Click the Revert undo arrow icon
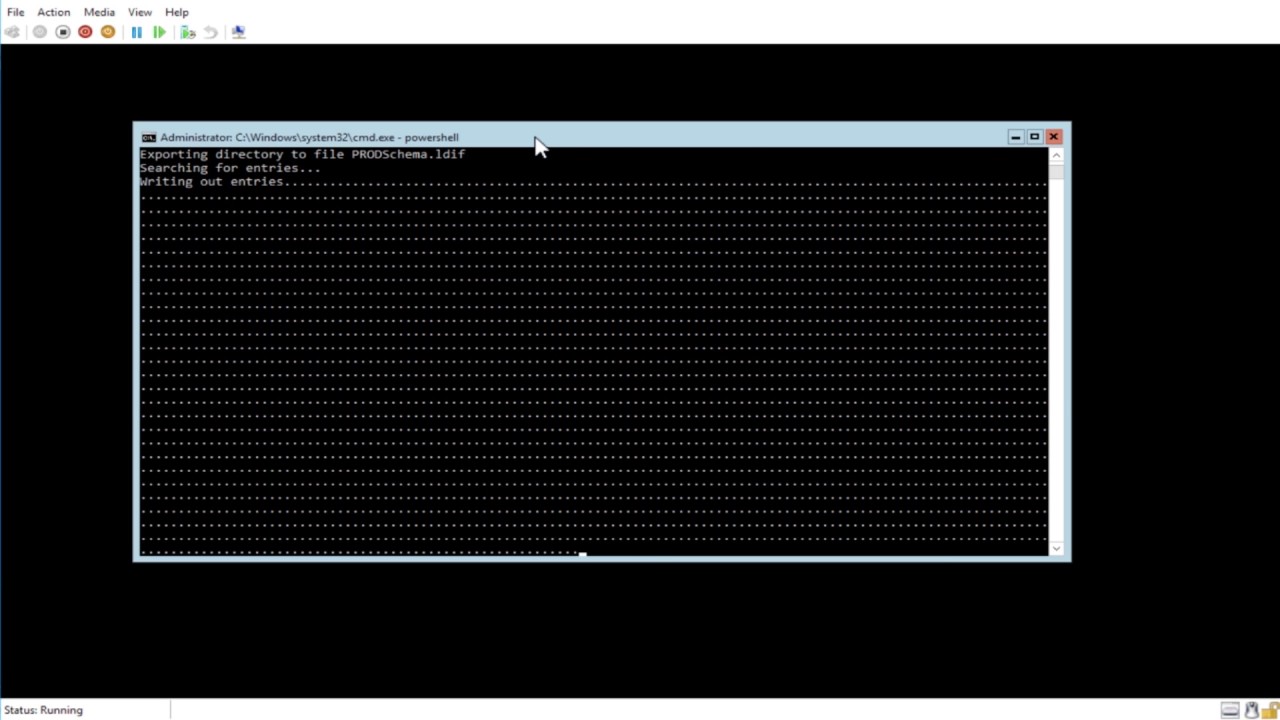 click(x=210, y=32)
